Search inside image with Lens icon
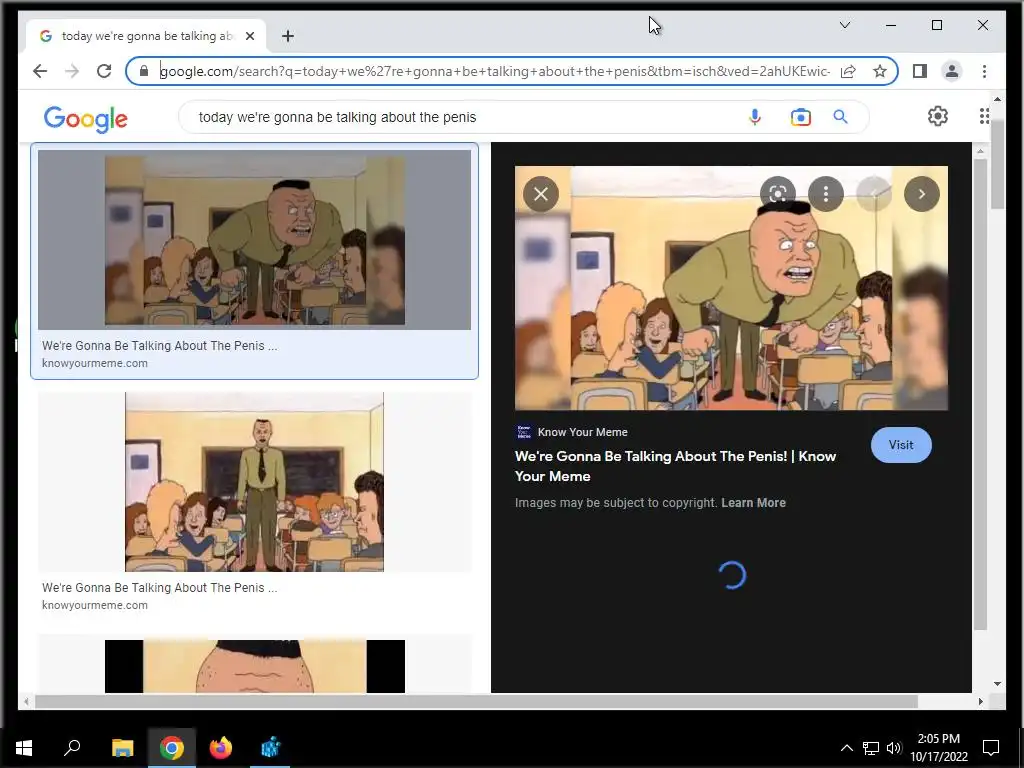Viewport: 1024px width, 768px height. click(x=778, y=194)
